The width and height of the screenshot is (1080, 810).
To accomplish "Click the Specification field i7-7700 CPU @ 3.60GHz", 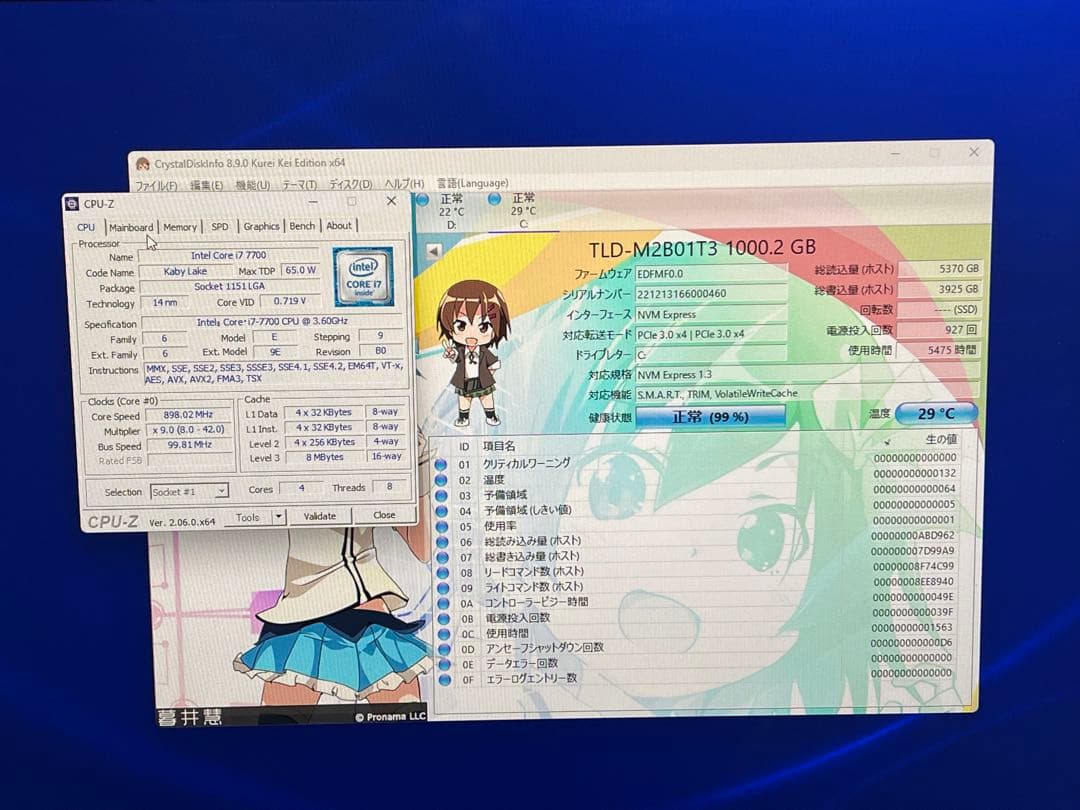I will (272, 321).
